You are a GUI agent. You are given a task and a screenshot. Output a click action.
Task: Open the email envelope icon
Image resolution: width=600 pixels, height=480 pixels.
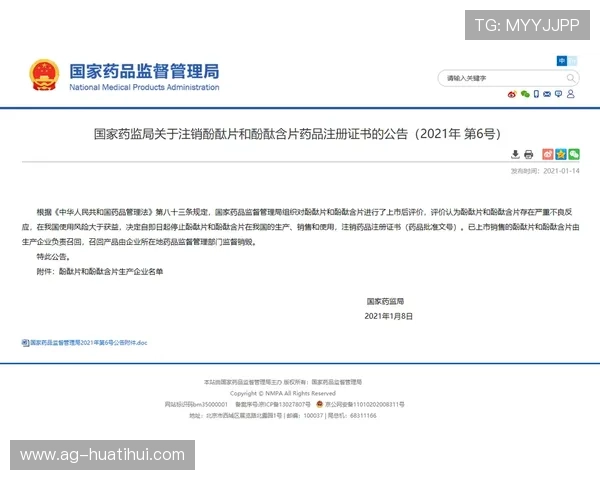click(547, 94)
